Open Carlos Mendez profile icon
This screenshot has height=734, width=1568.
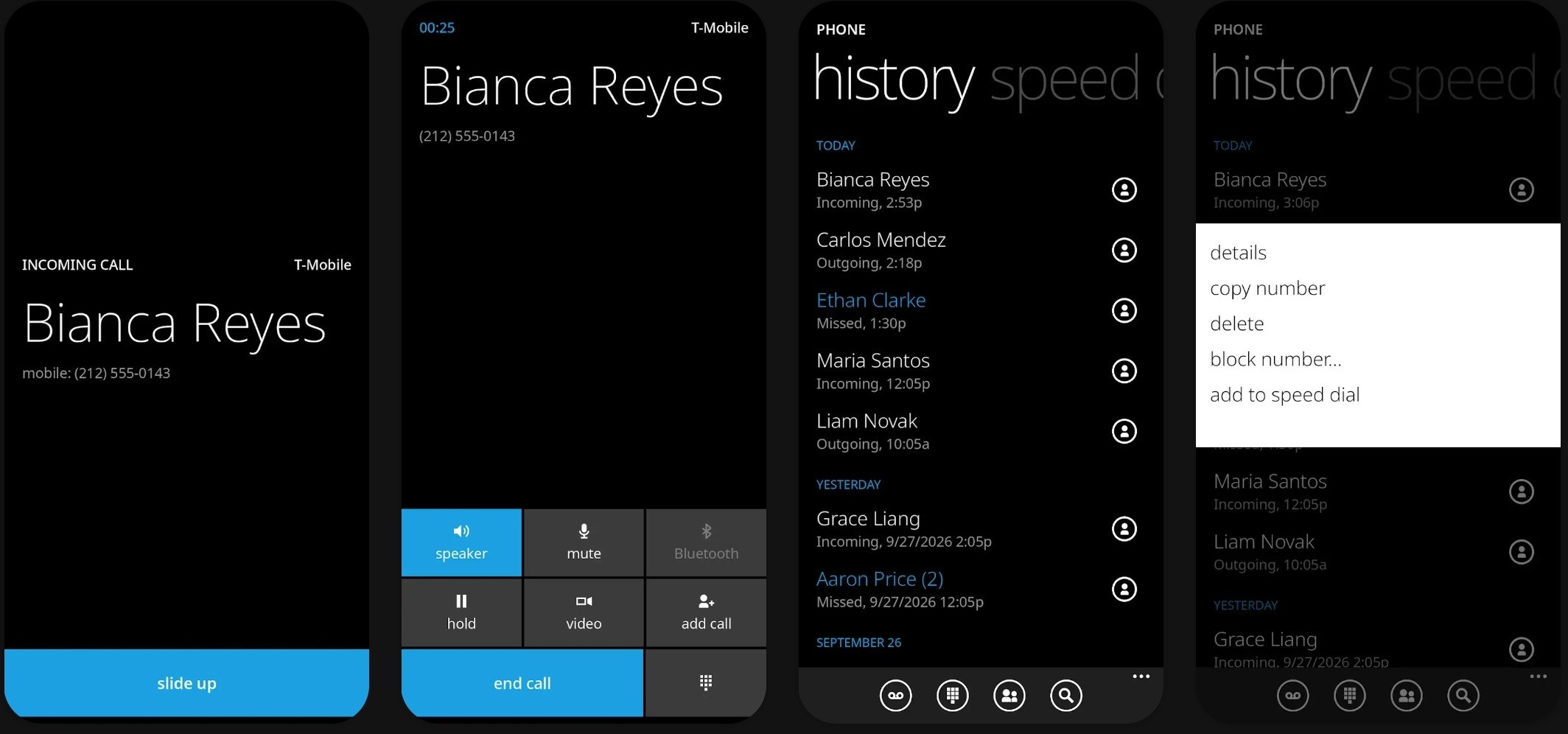pos(1124,251)
